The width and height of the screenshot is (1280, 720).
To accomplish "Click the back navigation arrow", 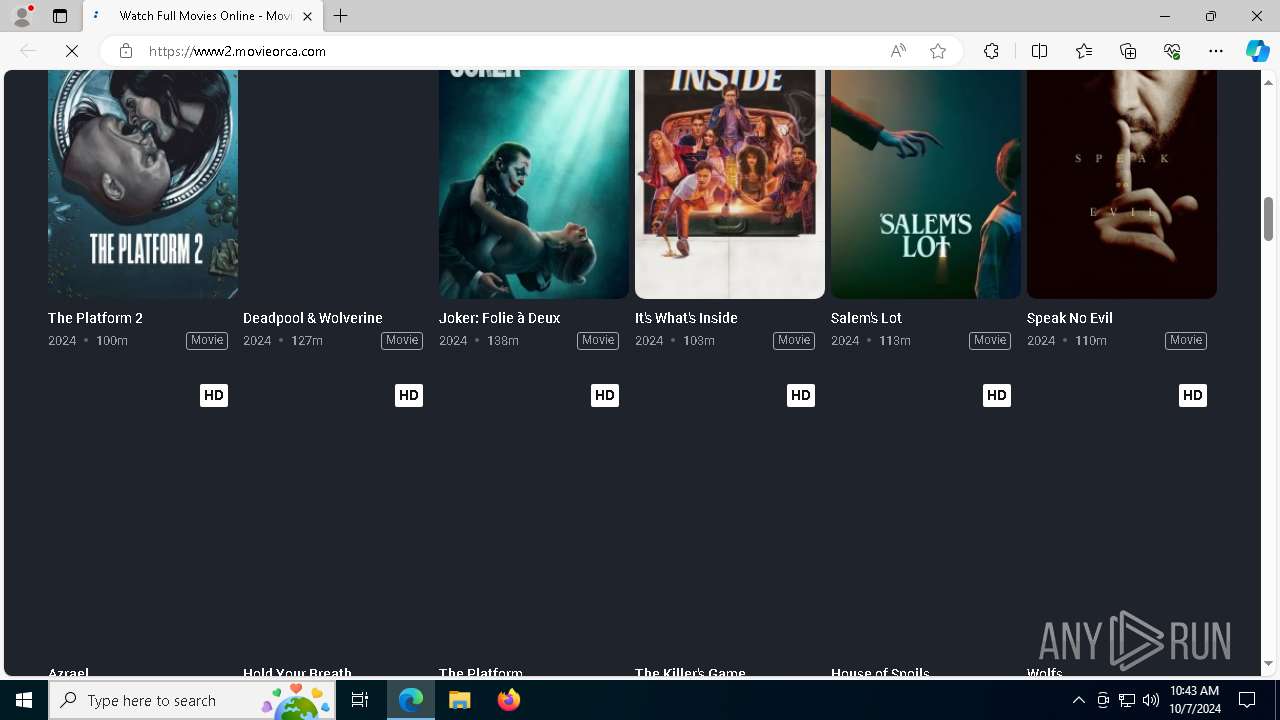I will click(x=28, y=51).
